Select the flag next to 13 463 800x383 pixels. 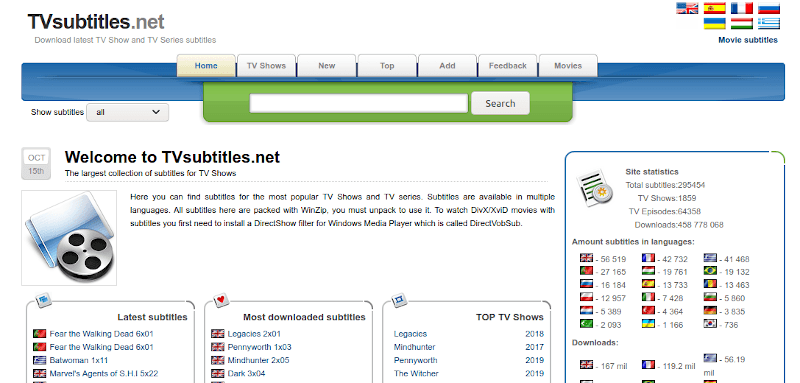(x=710, y=284)
